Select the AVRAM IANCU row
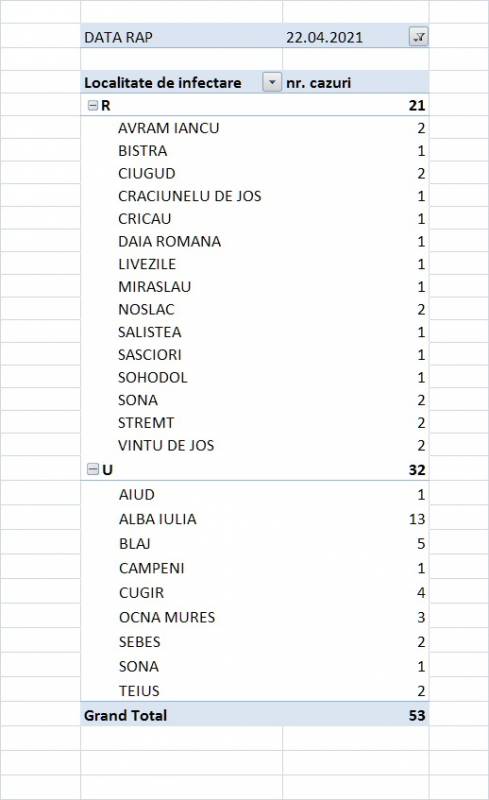 [255, 128]
